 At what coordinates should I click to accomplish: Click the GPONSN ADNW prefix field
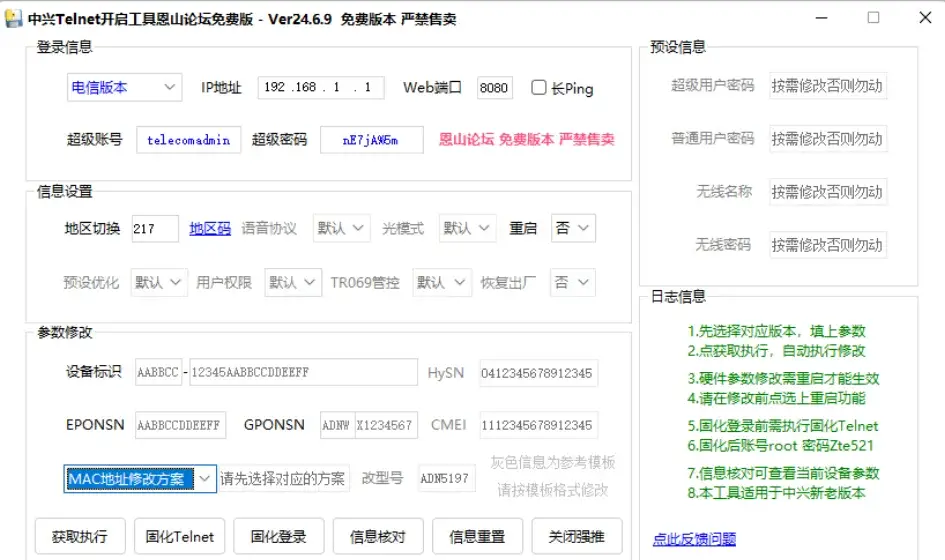click(337, 425)
